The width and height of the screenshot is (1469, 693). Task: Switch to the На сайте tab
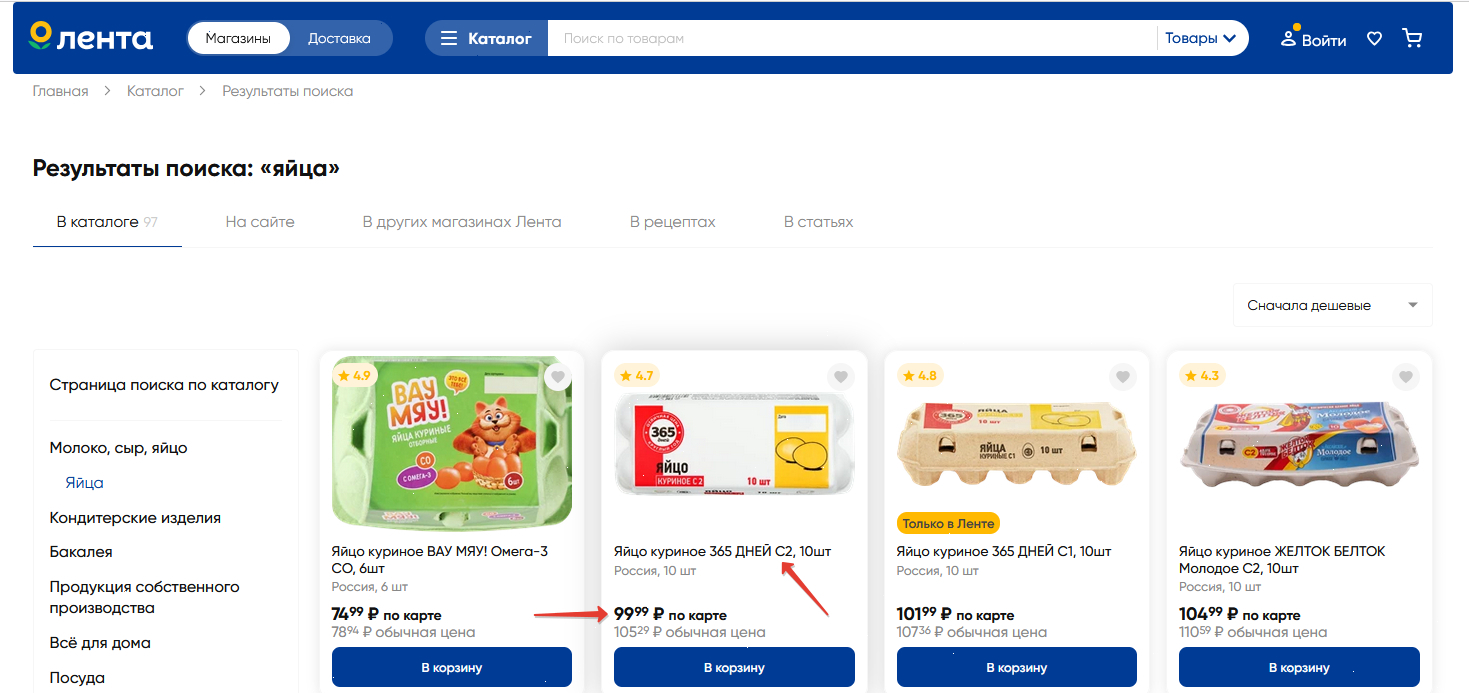click(x=260, y=222)
